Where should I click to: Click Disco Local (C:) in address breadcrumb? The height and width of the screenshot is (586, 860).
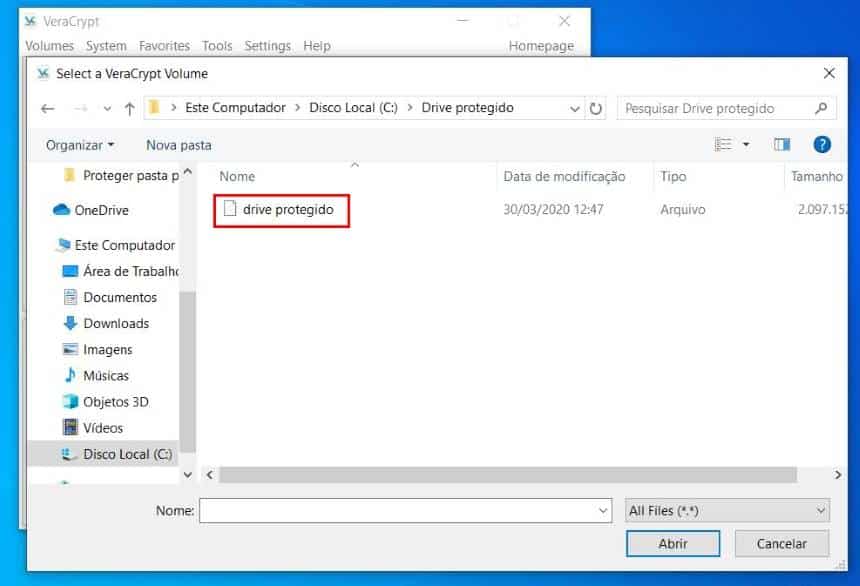point(353,108)
